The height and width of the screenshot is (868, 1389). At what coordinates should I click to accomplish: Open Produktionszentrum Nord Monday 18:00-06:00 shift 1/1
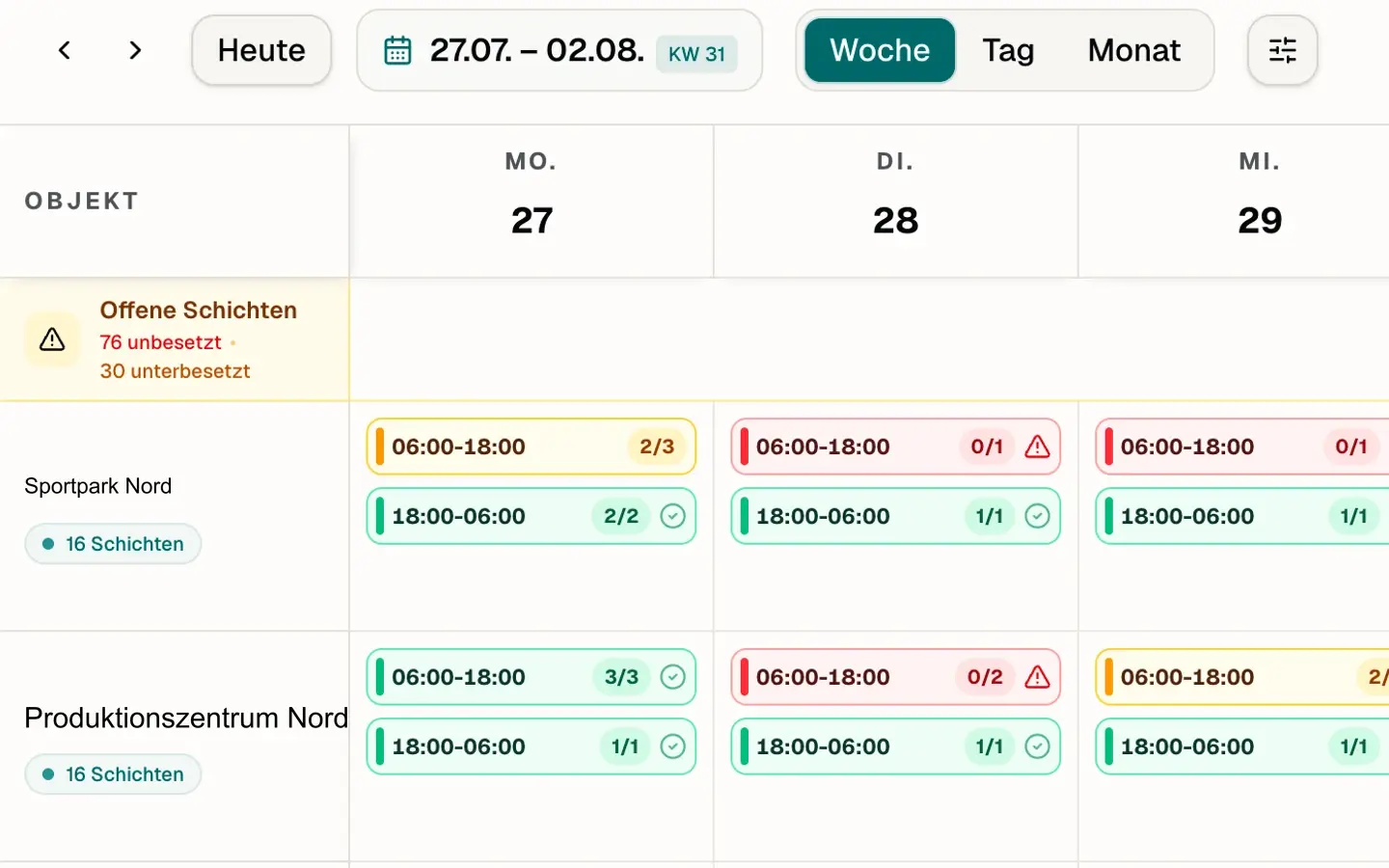point(531,746)
